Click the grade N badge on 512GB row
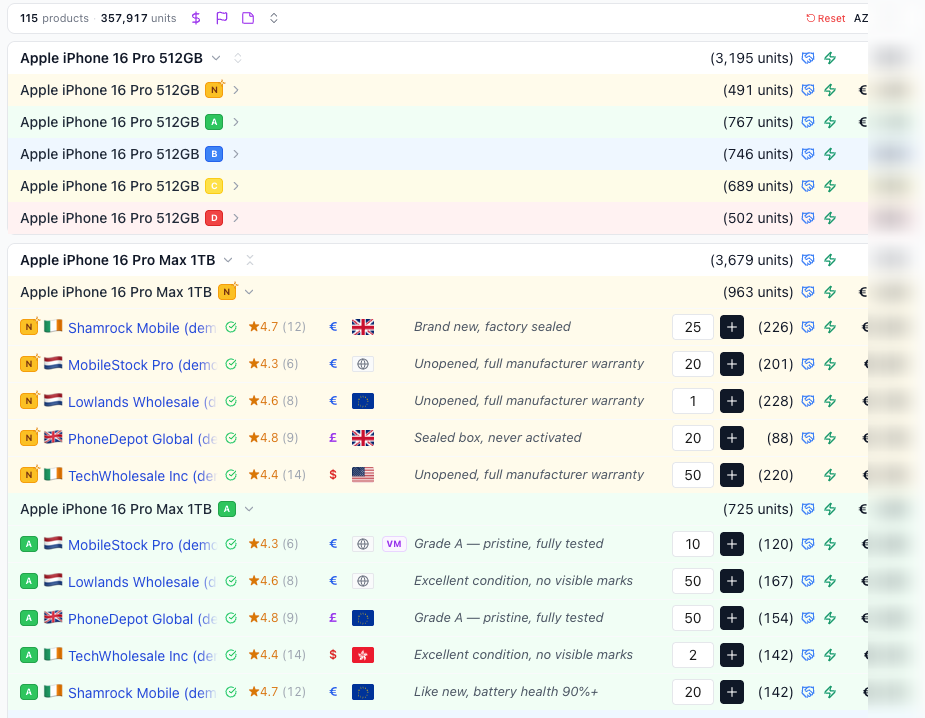The image size is (925, 718). coord(215,90)
